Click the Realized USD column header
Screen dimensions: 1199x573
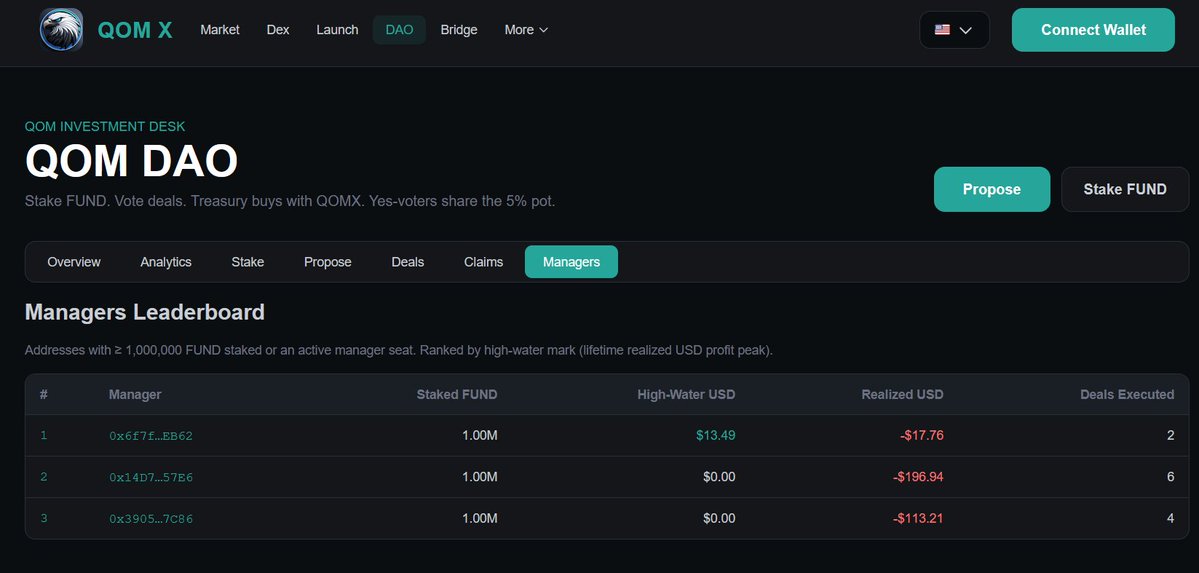pos(902,395)
